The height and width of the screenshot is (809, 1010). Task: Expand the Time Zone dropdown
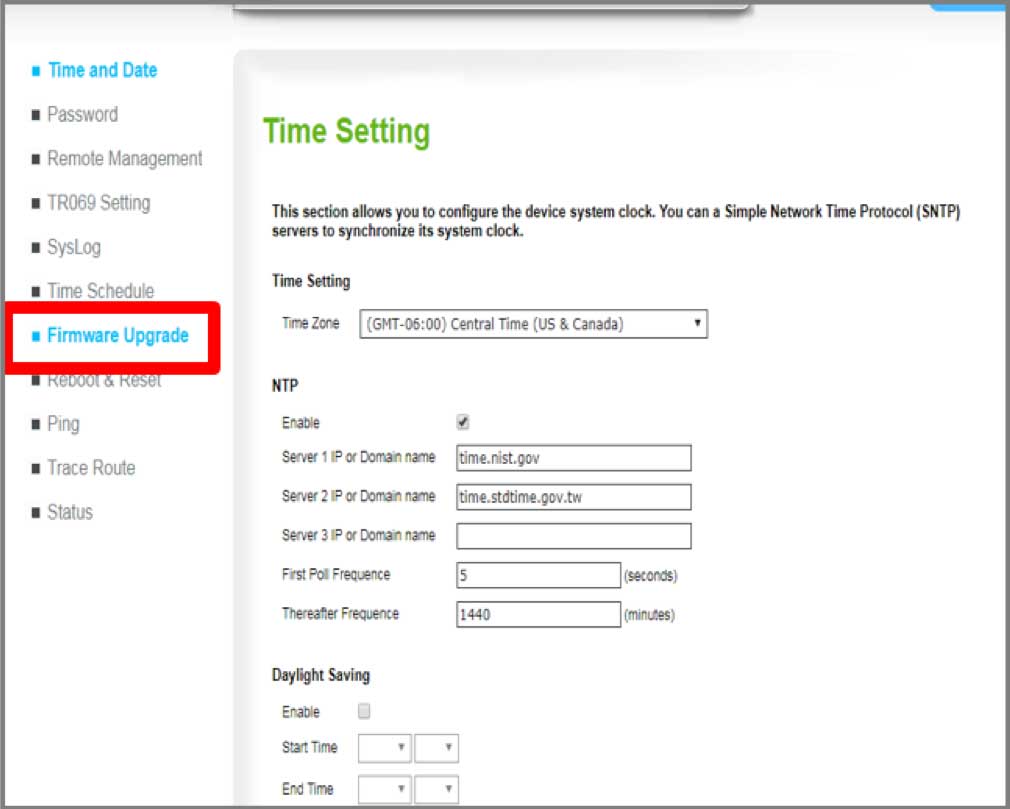coord(533,324)
